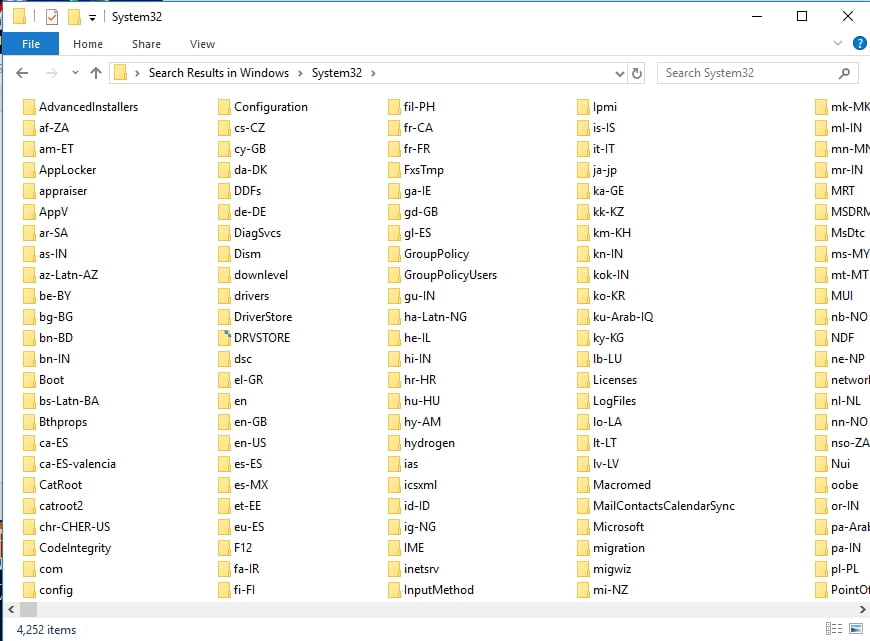Select the Licenses folder icon

[x=583, y=380]
